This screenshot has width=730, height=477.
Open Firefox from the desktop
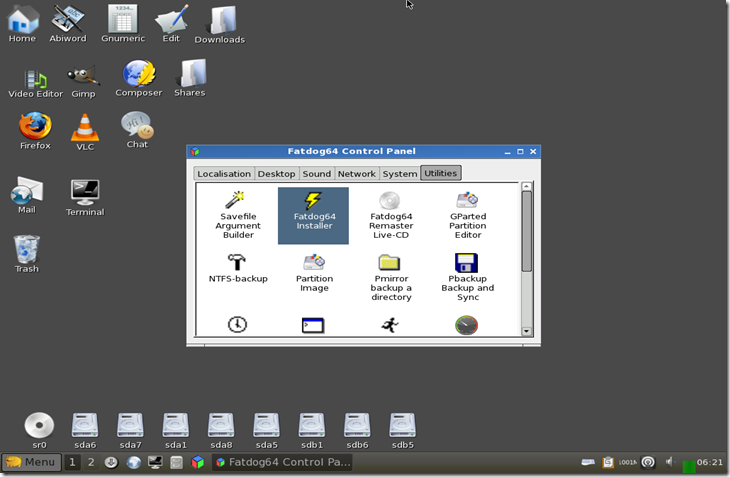click(x=35, y=127)
